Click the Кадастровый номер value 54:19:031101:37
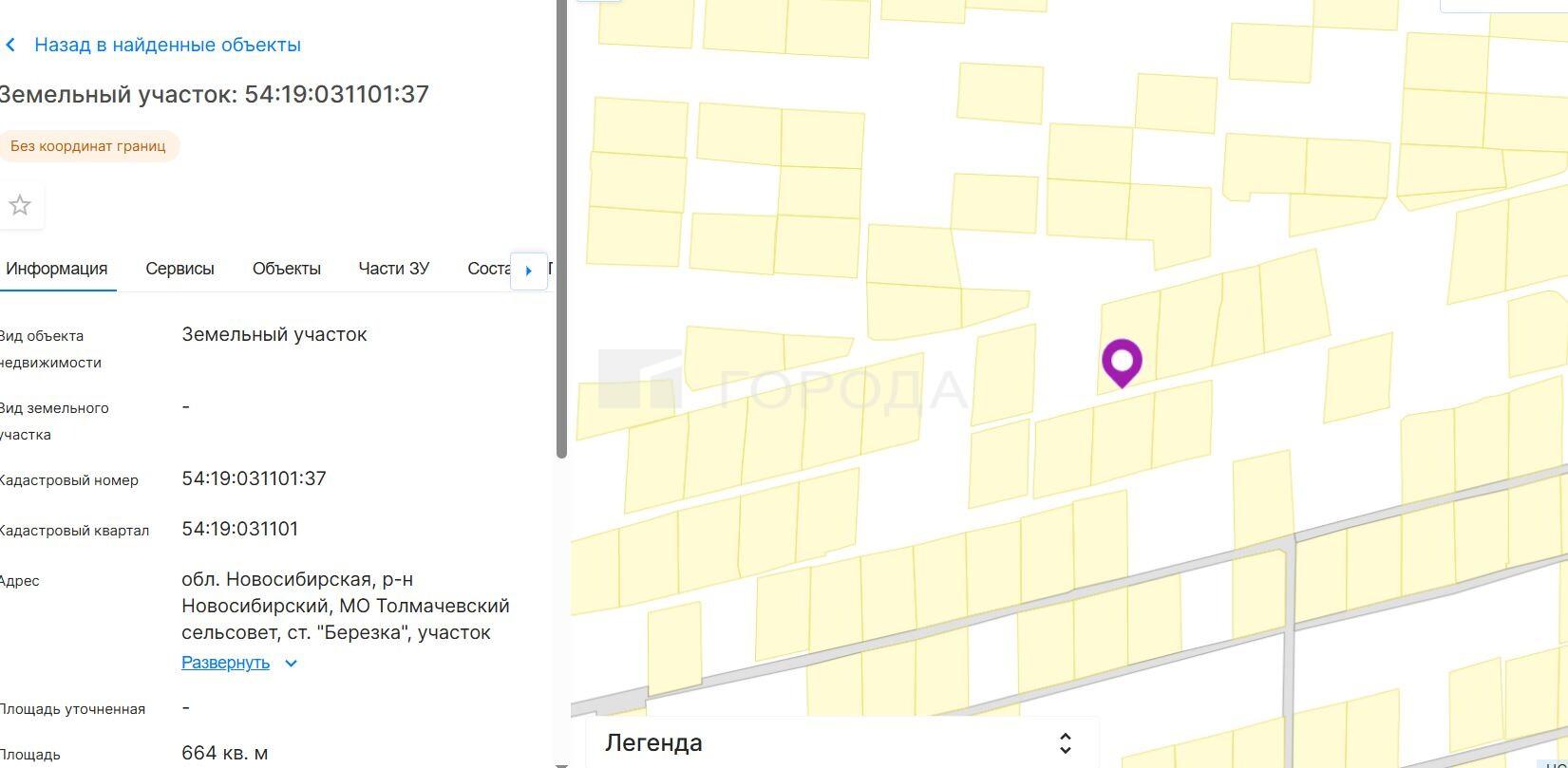Screen dimensions: 1568x768 254,478
